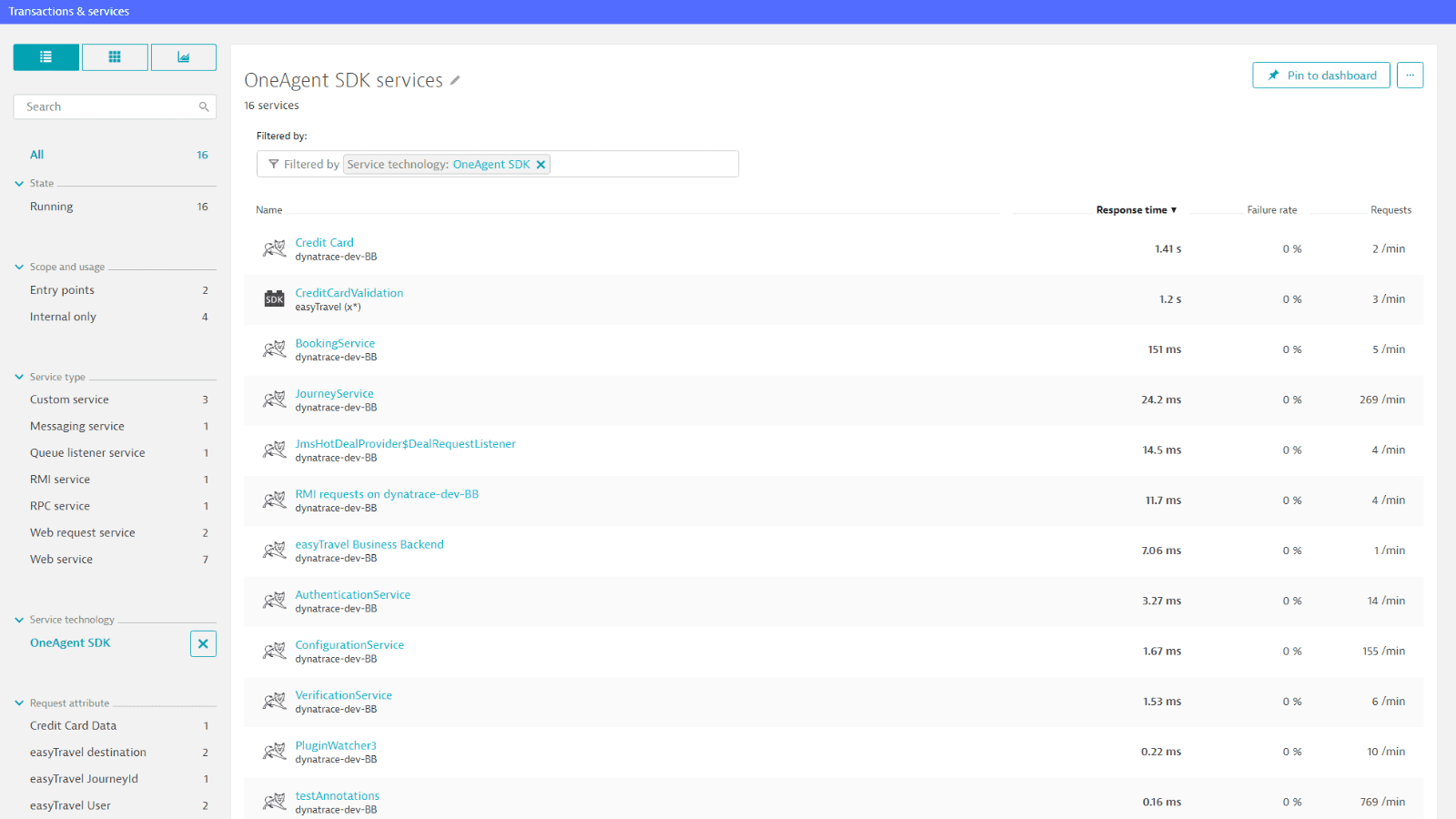Open JmsHotDealProvider$DealRequestListener service
Image resolution: width=1456 pixels, height=819 pixels.
pyautogui.click(x=405, y=444)
